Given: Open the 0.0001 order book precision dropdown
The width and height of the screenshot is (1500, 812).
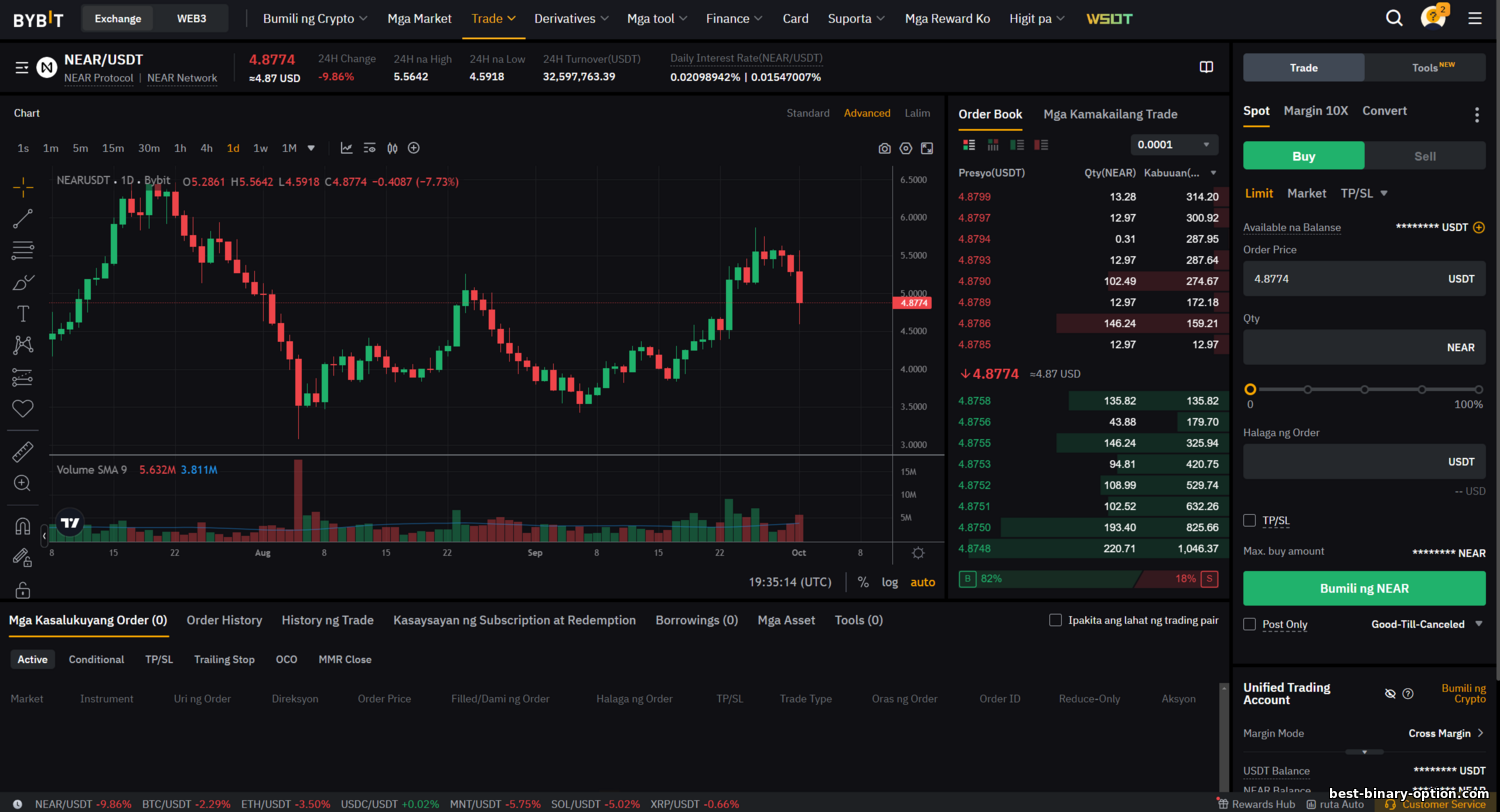Looking at the screenshot, I should [x=1174, y=145].
